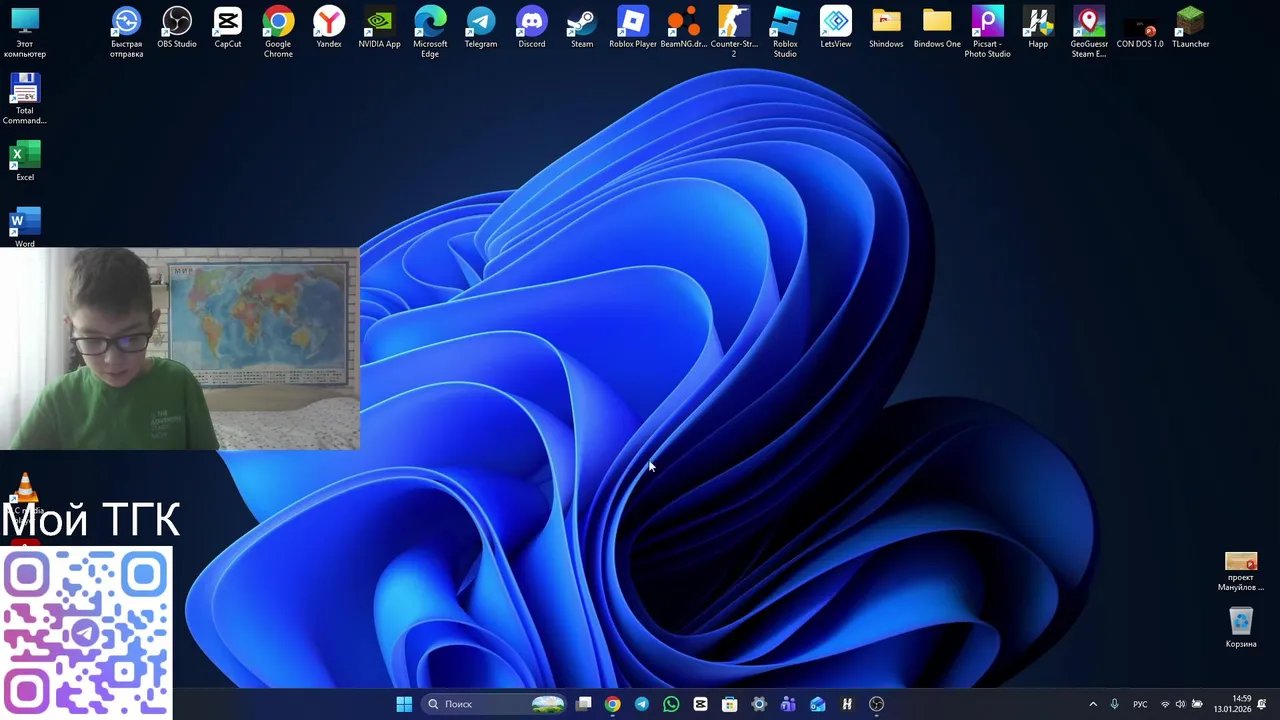Open Steam desktop shortcut
This screenshot has width=1280, height=720.
click(x=582, y=28)
